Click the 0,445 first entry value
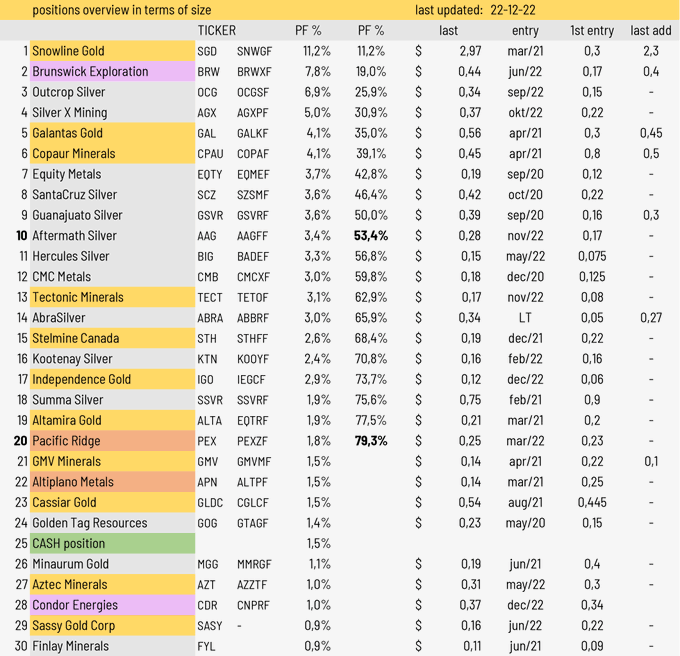 (592, 502)
